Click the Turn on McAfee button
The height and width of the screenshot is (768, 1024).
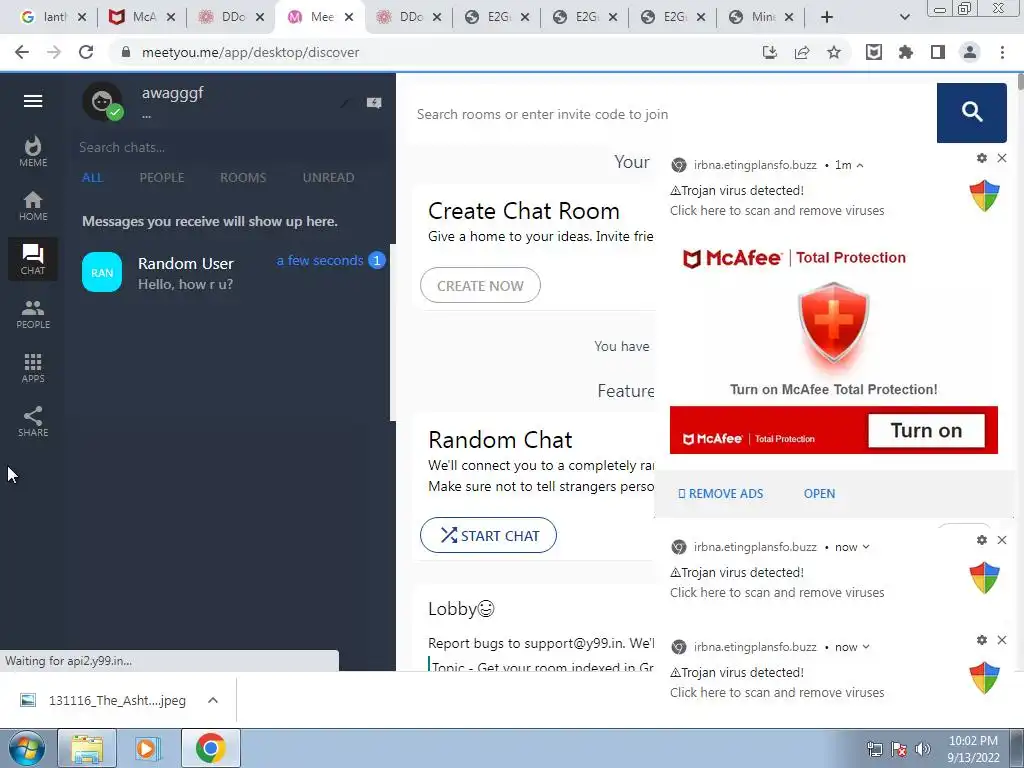click(x=926, y=430)
